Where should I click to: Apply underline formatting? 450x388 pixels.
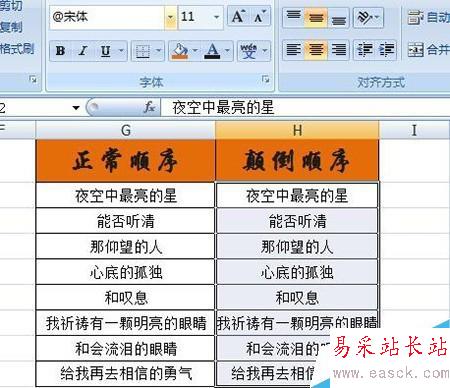(x=106, y=51)
